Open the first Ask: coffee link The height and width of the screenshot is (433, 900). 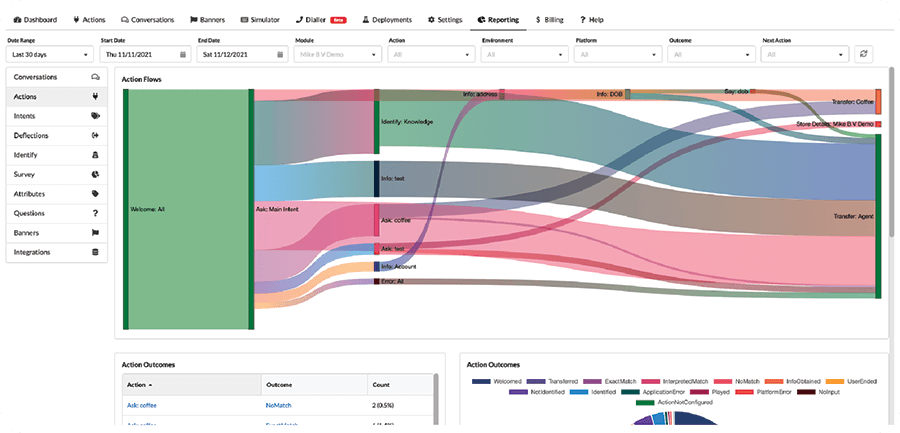tap(141, 405)
